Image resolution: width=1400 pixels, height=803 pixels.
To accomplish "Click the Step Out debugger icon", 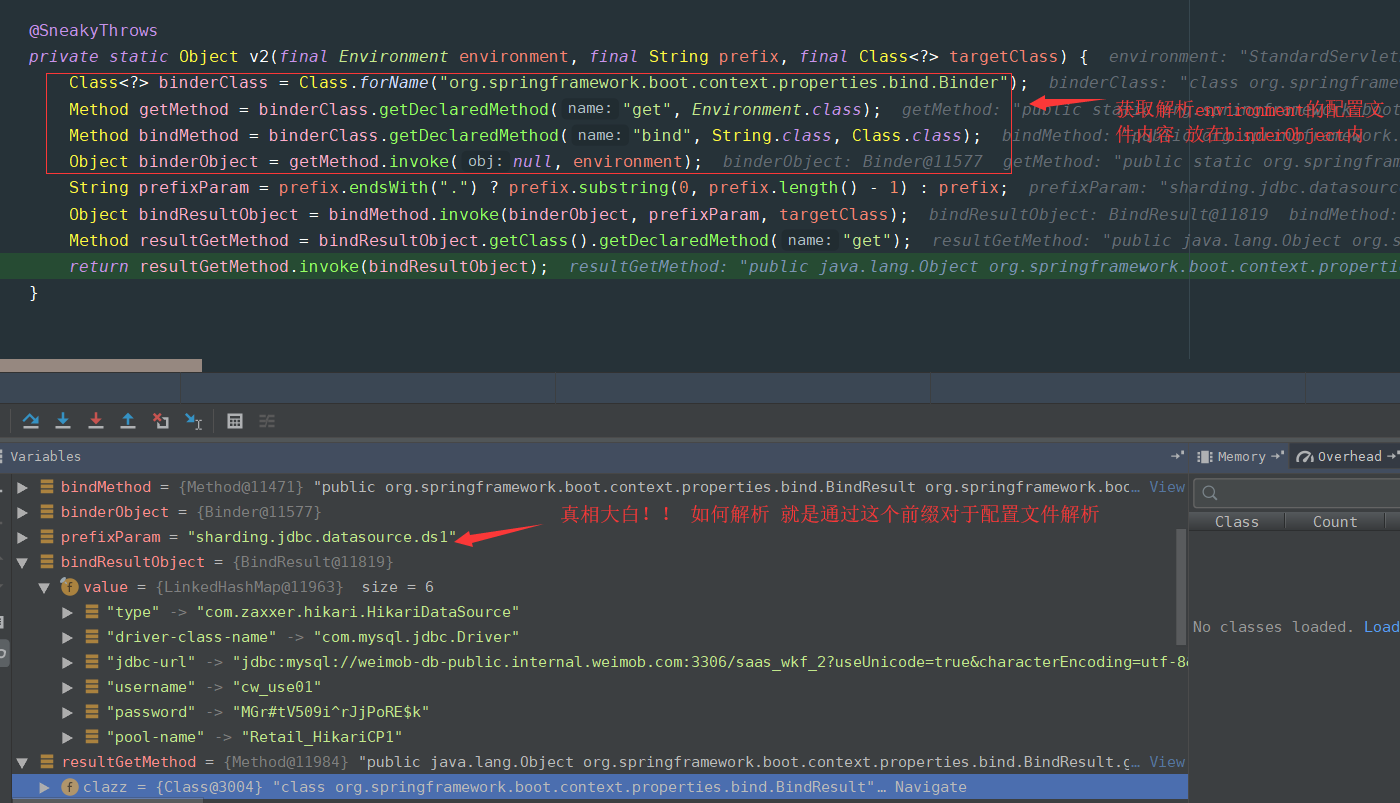I will coord(128,421).
